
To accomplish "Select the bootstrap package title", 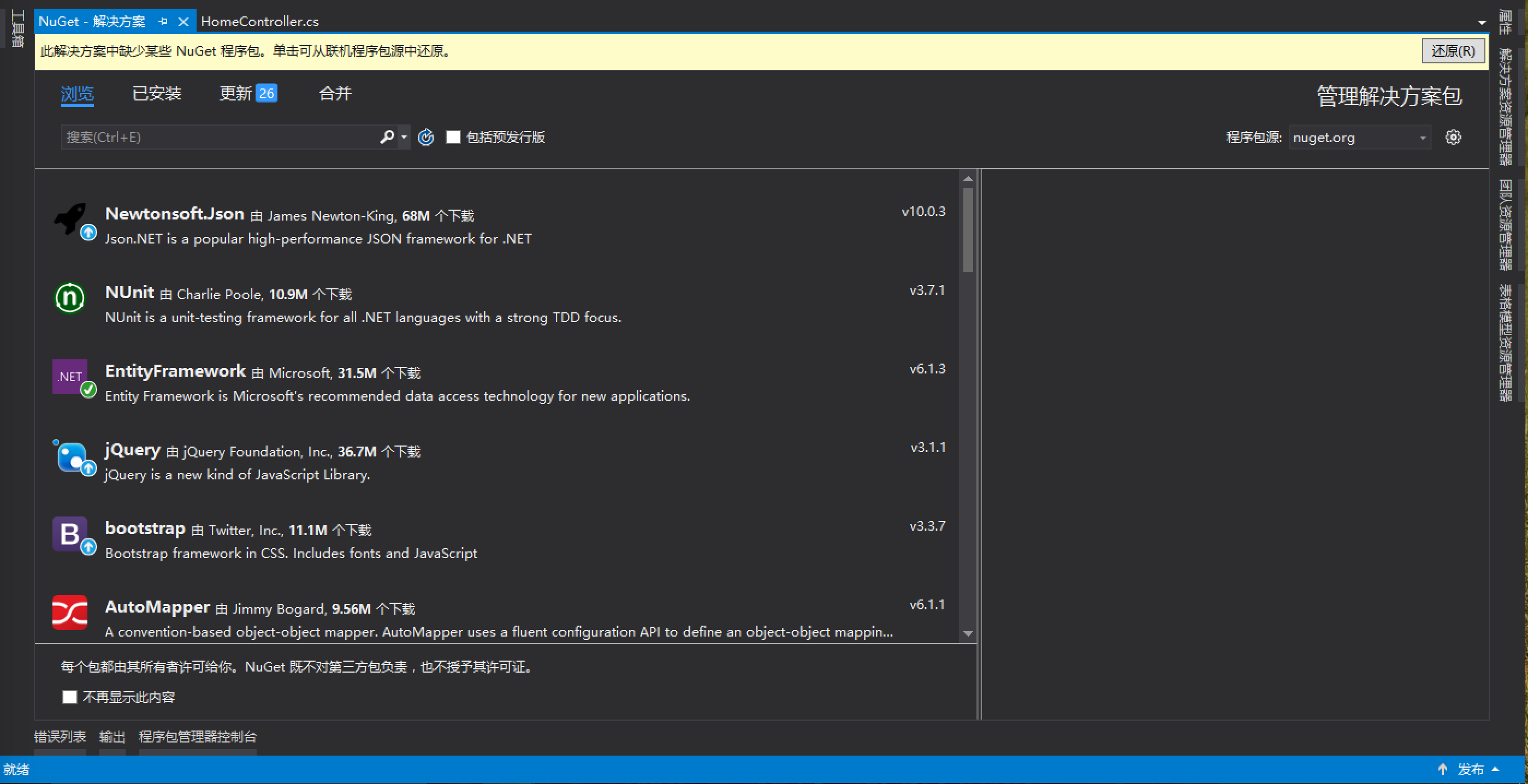I will tap(145, 528).
